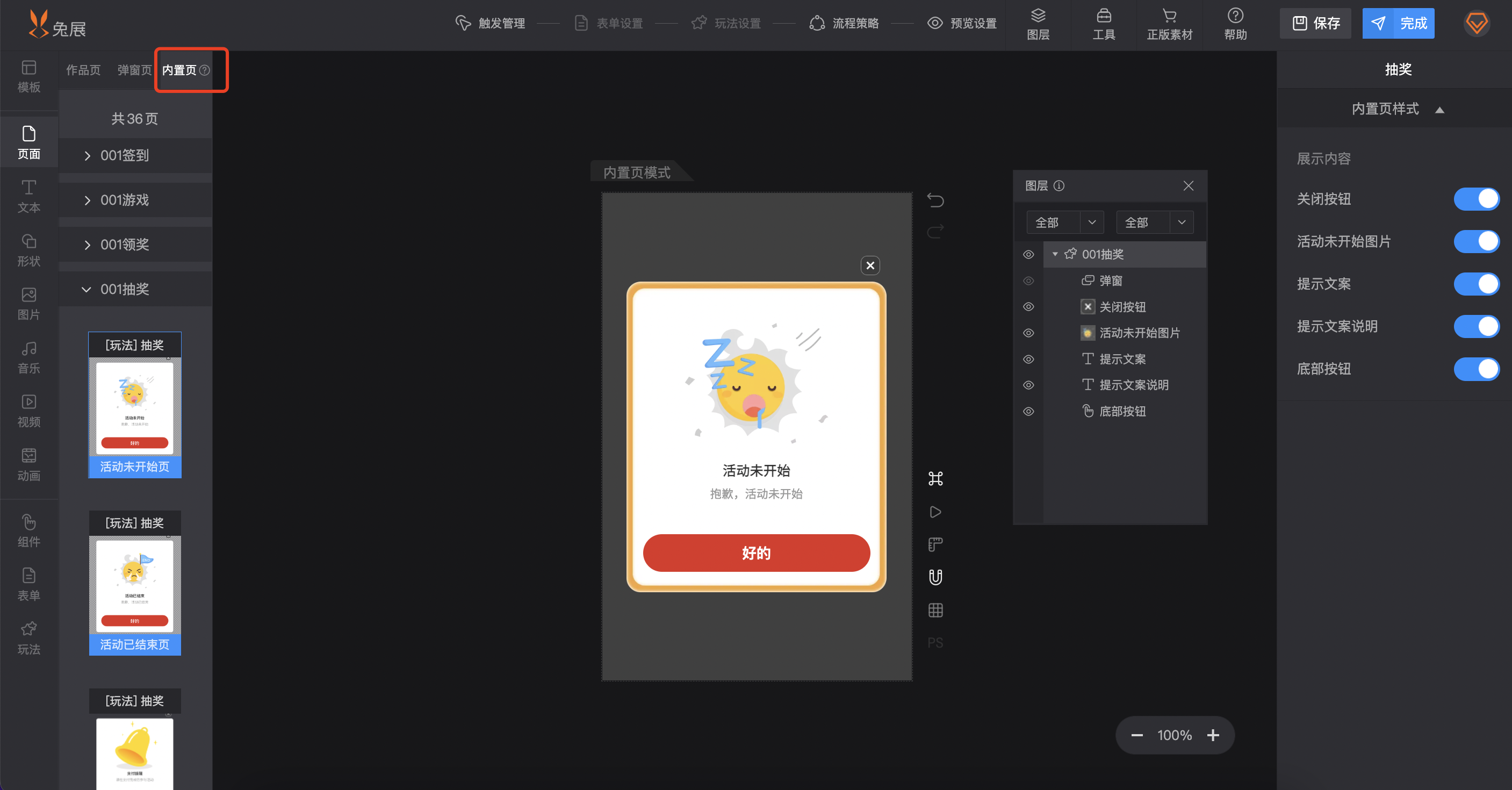
Task: Toggle visibility of 提示文案说明 layer
Action: click(1028, 385)
